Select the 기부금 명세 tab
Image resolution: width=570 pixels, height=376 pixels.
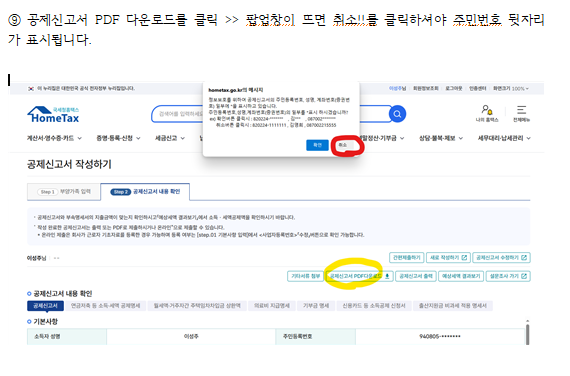[316, 306]
